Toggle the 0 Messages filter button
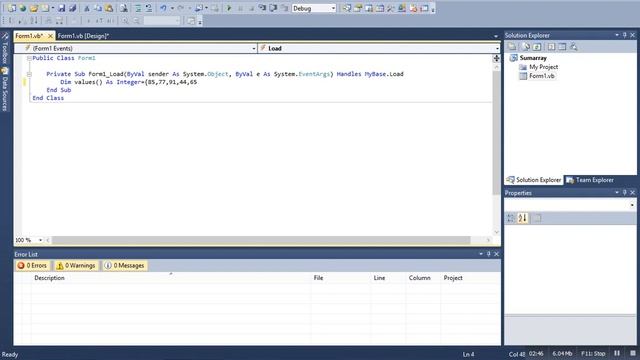This screenshot has width=640, height=360. click(124, 266)
